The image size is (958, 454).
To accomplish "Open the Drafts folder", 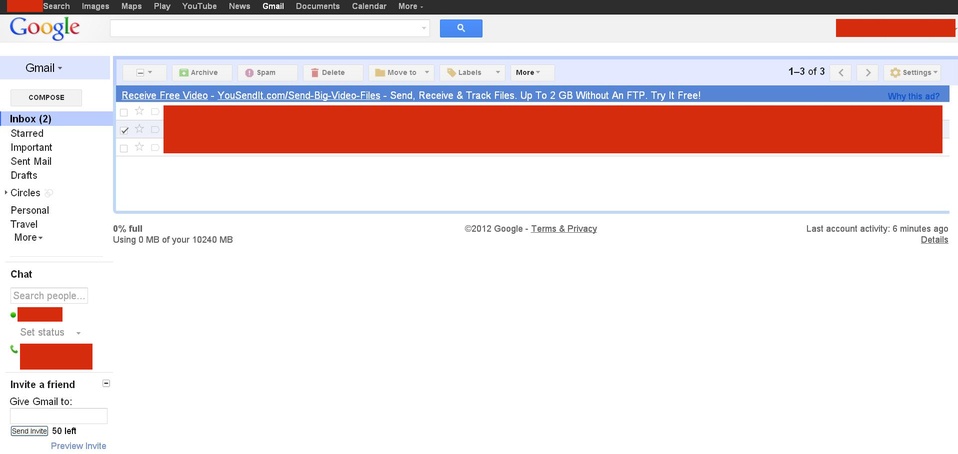I will tap(24, 175).
